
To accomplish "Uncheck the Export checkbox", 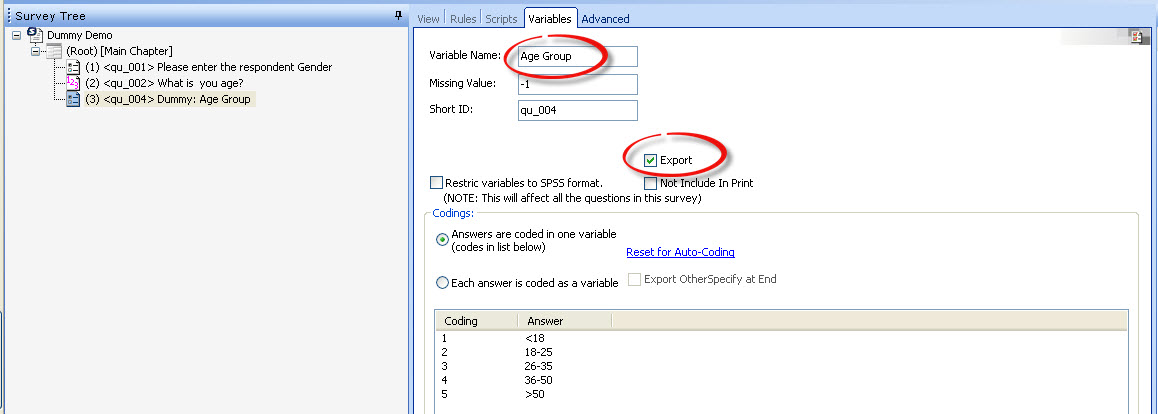I will 650,159.
